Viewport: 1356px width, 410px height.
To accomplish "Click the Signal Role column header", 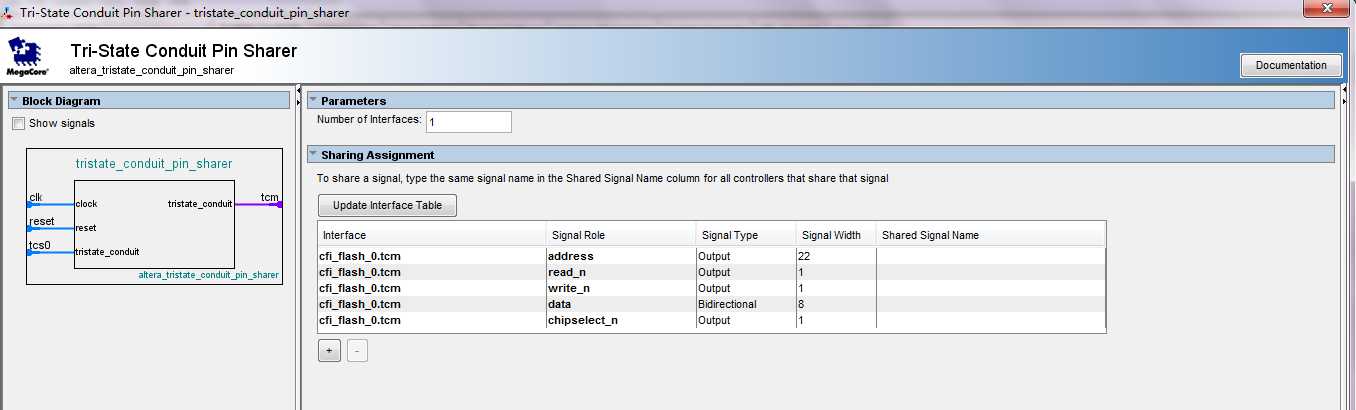I will click(621, 235).
